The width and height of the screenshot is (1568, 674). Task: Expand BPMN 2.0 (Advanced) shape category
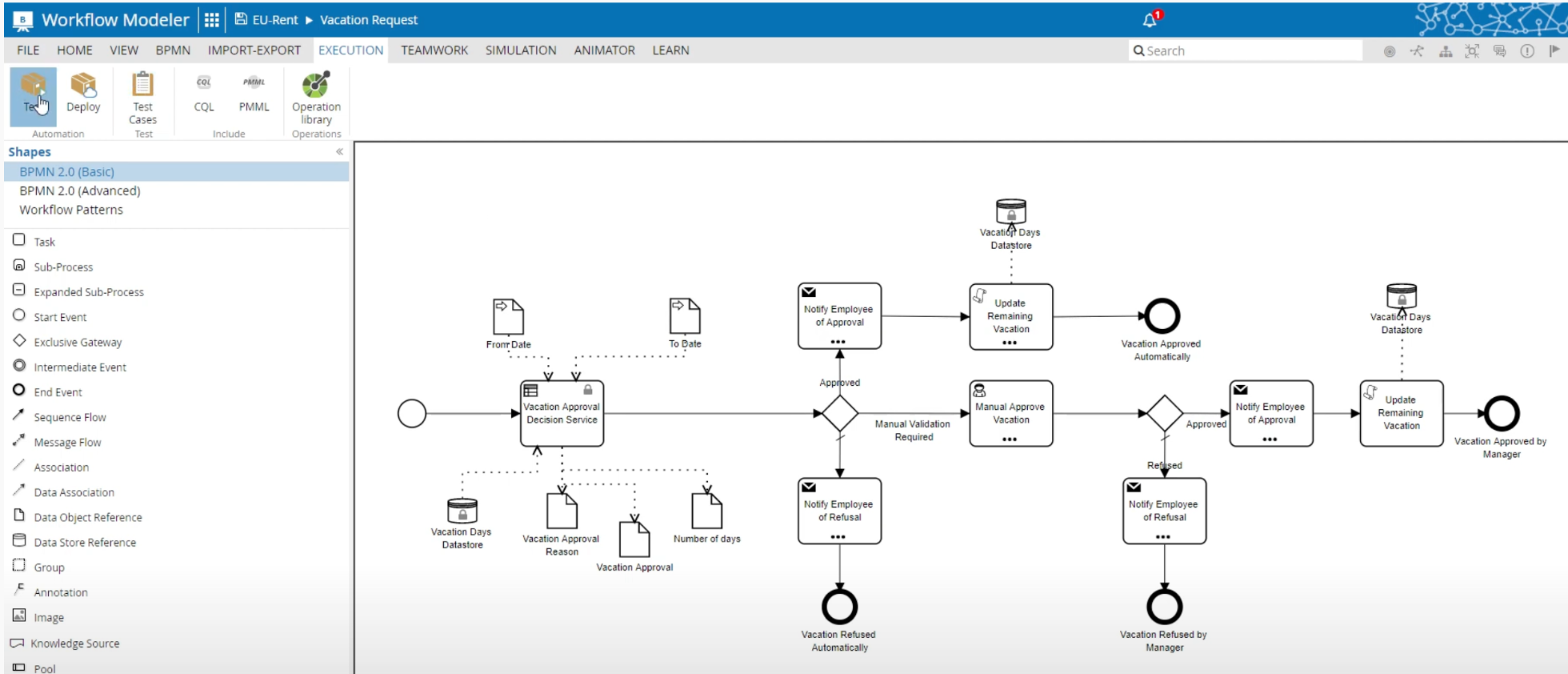[x=80, y=191]
